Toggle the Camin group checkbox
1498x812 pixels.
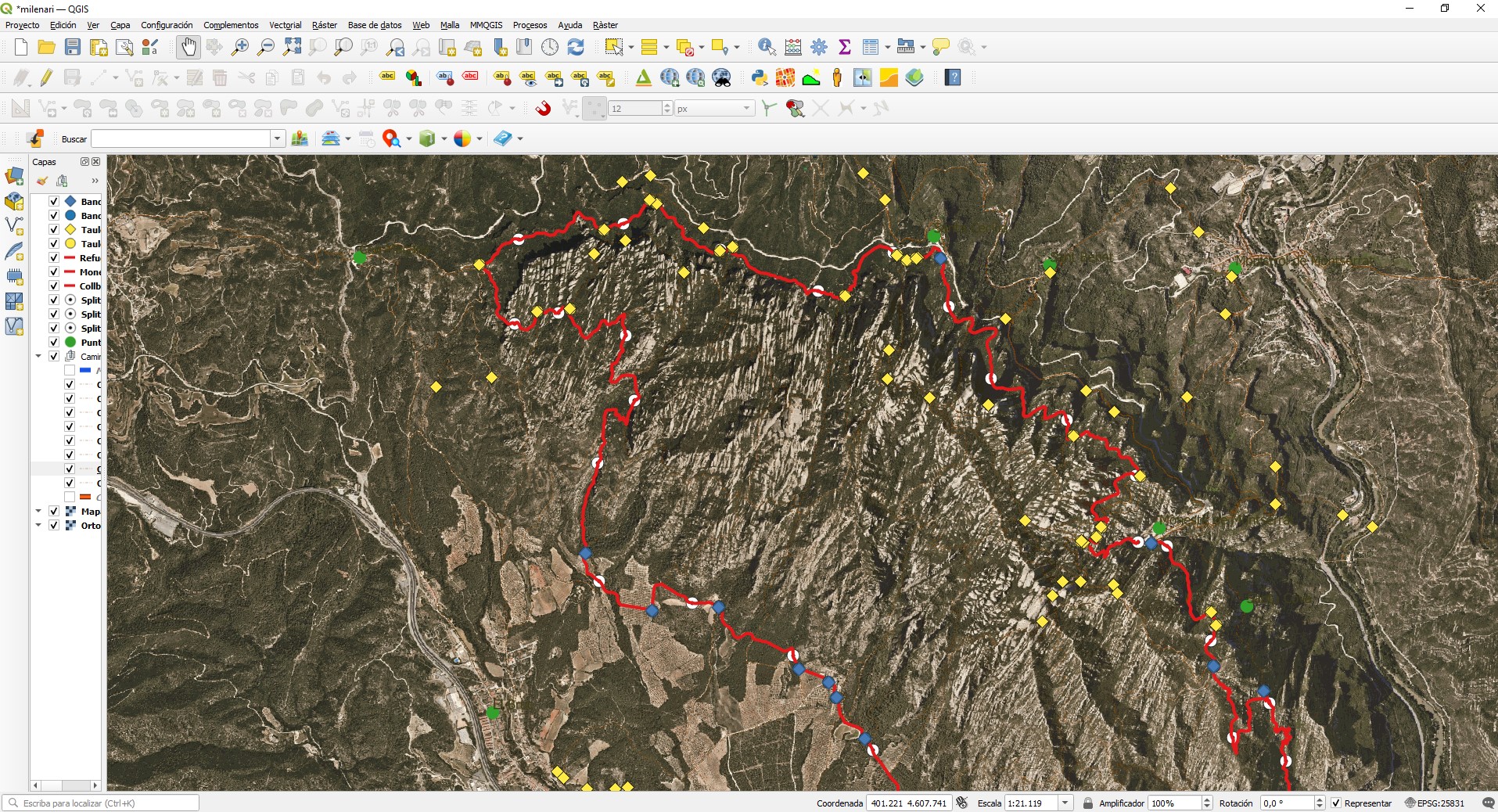[54, 356]
